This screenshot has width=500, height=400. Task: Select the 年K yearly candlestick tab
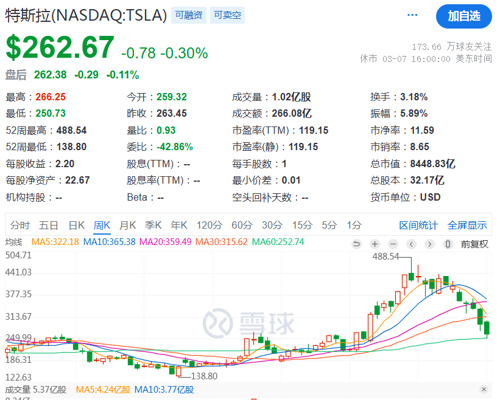tap(179, 225)
